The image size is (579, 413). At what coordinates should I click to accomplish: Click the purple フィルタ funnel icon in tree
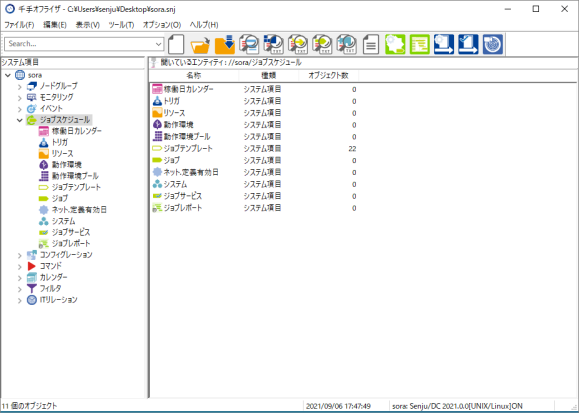point(32,289)
